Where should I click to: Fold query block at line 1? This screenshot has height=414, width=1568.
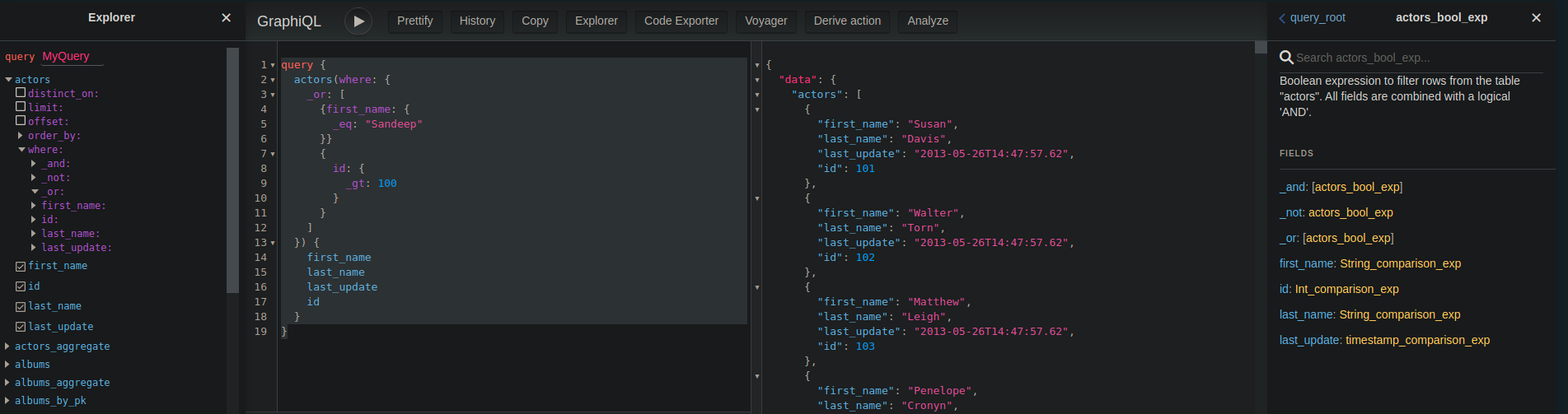pos(273,65)
